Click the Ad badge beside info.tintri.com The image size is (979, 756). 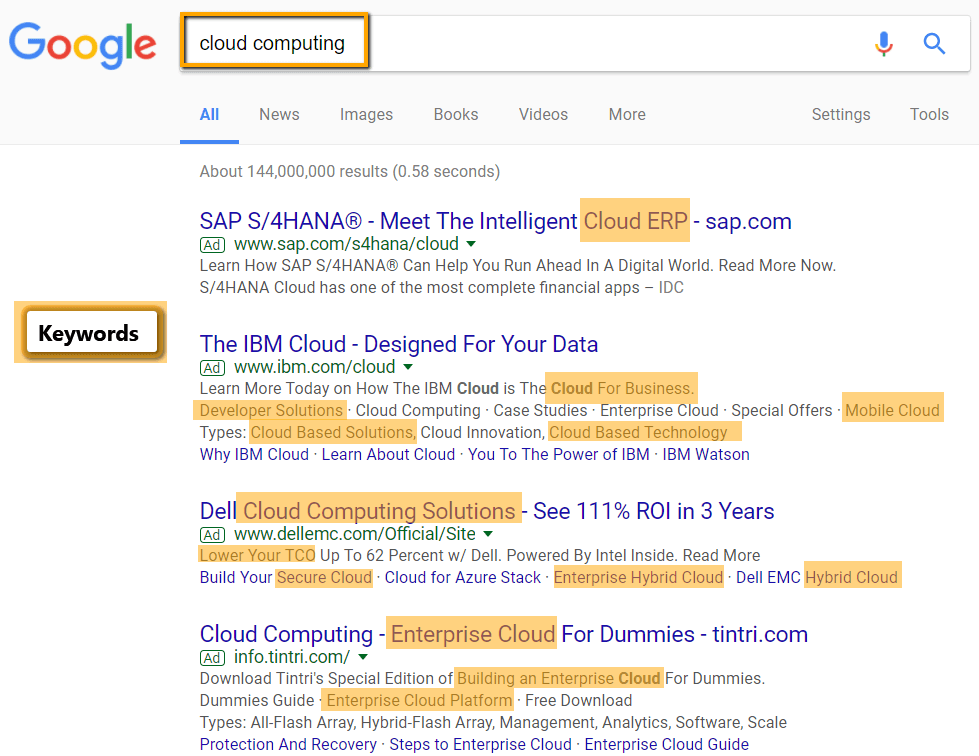(x=212, y=658)
